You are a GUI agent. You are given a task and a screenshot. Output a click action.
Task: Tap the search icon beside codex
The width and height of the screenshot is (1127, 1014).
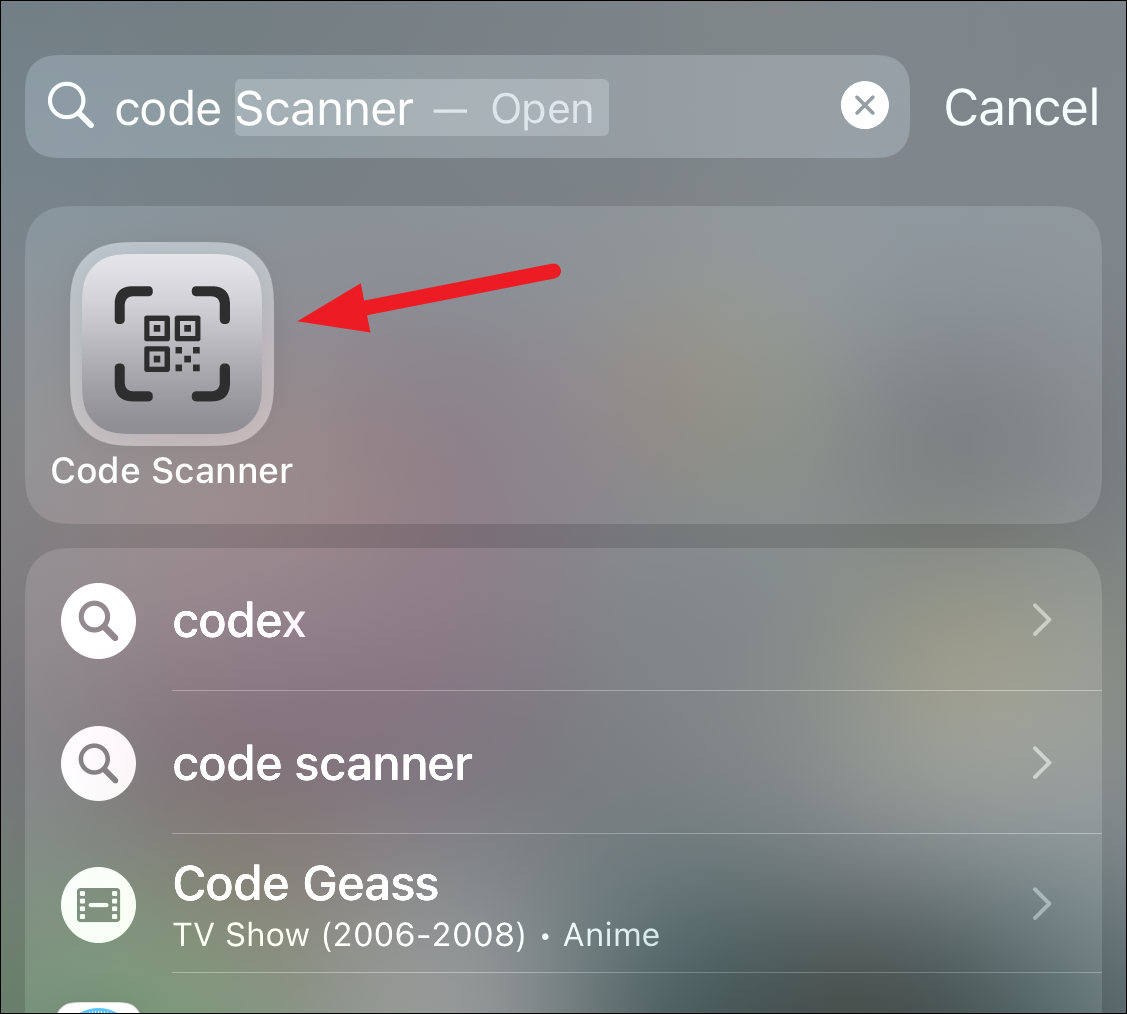(98, 620)
